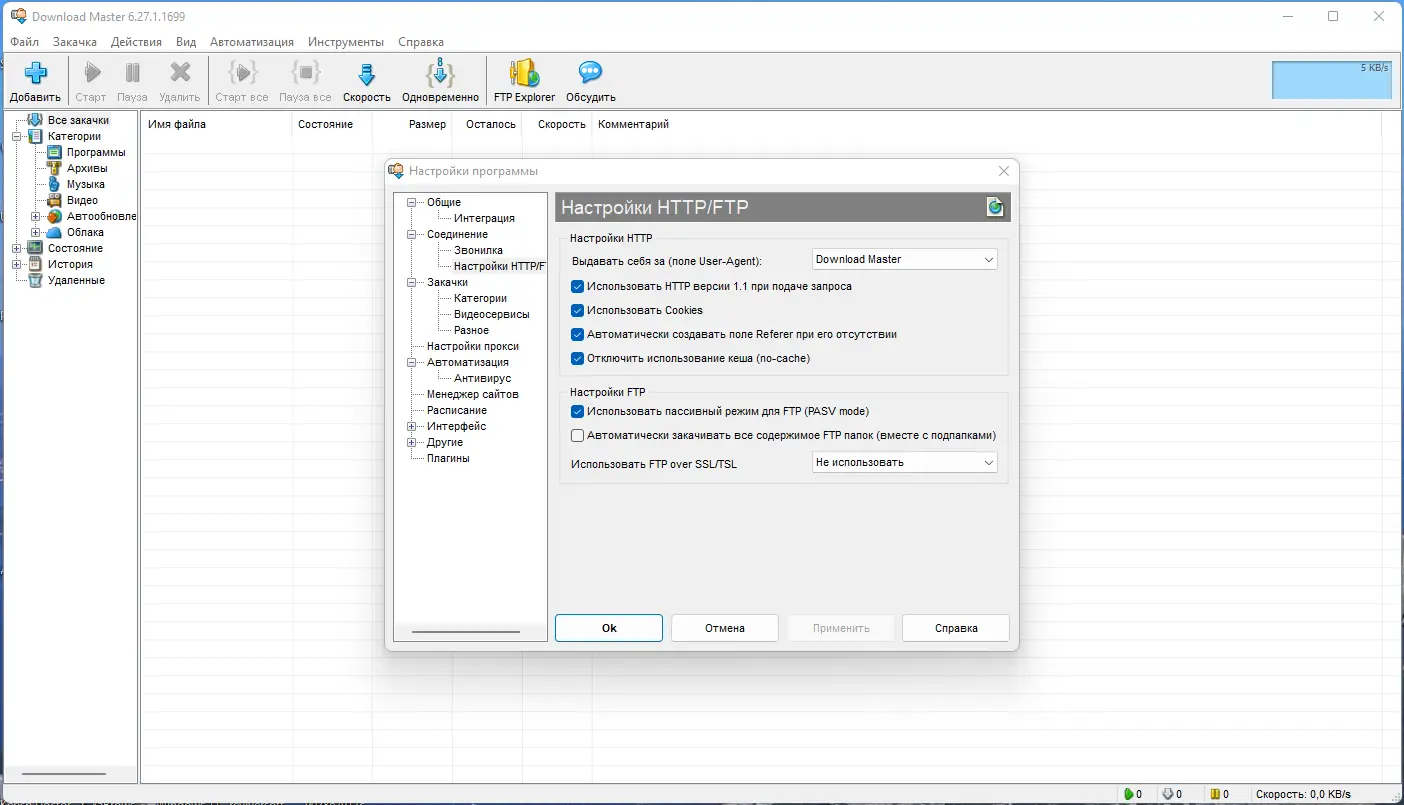Image resolution: width=1404 pixels, height=805 pixels.
Task: Enable automatic download of FTP folder contents
Action: 577,435
